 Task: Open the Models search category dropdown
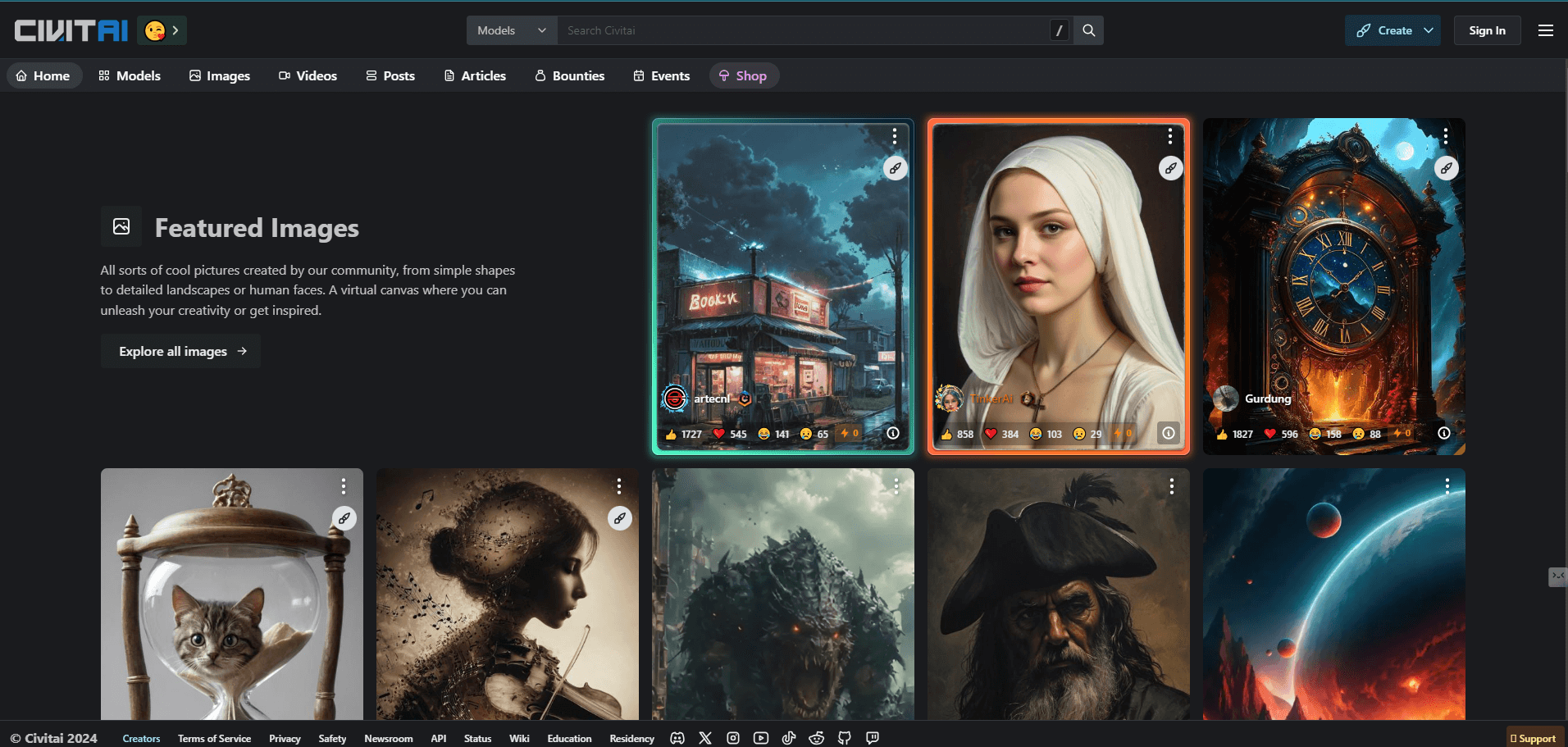point(512,30)
